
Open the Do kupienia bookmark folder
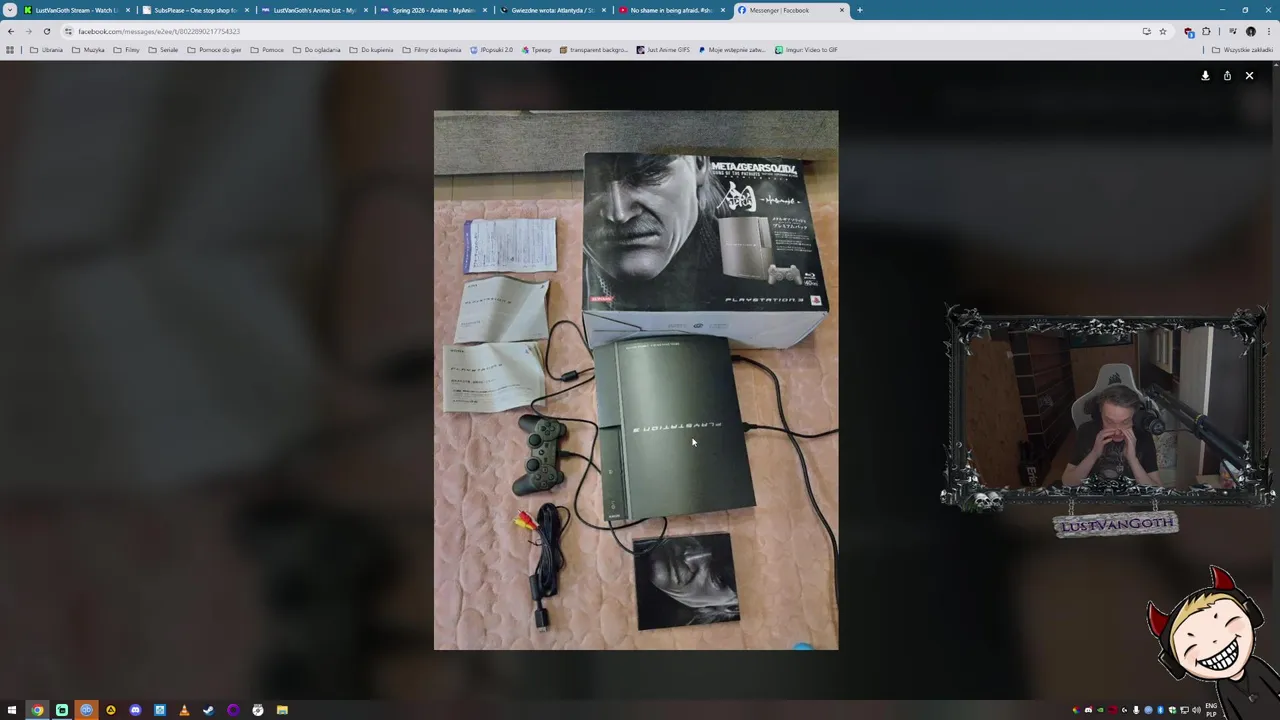(x=371, y=49)
